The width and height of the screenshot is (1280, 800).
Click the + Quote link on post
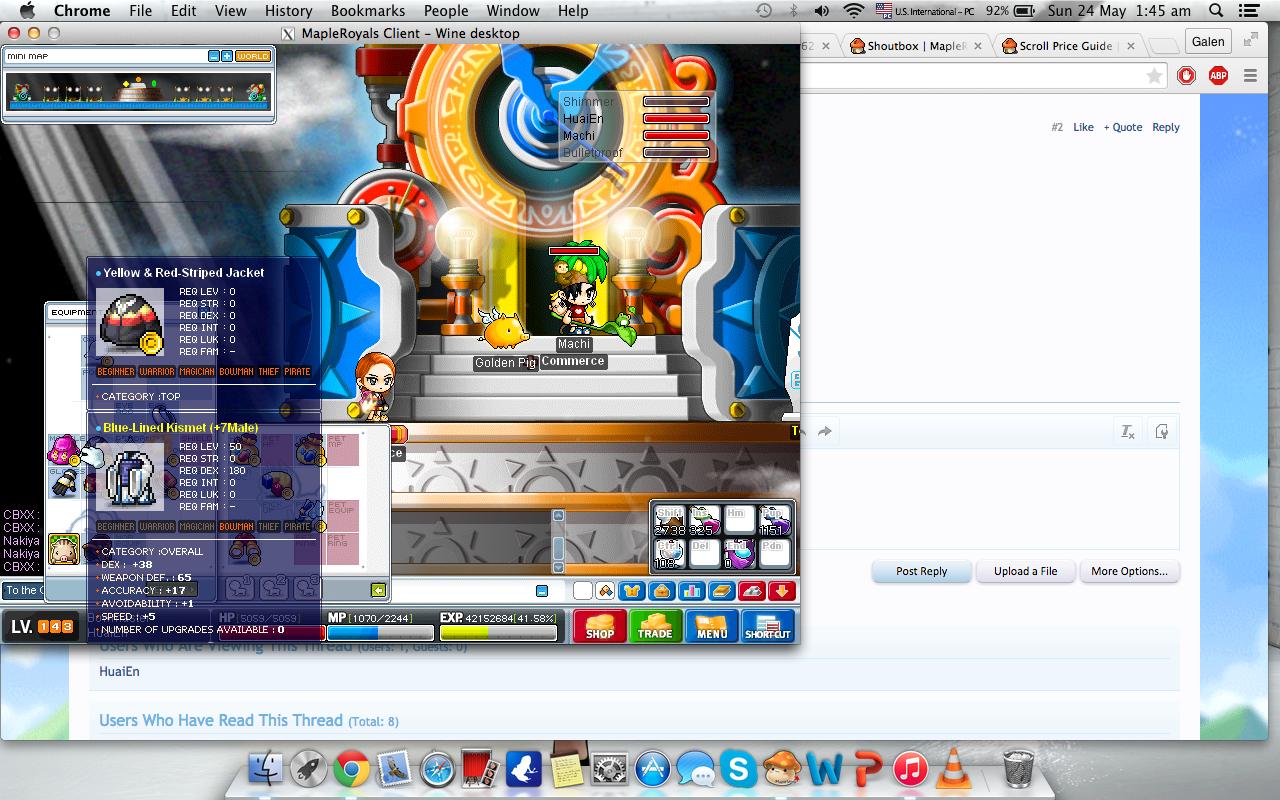[x=1122, y=127]
